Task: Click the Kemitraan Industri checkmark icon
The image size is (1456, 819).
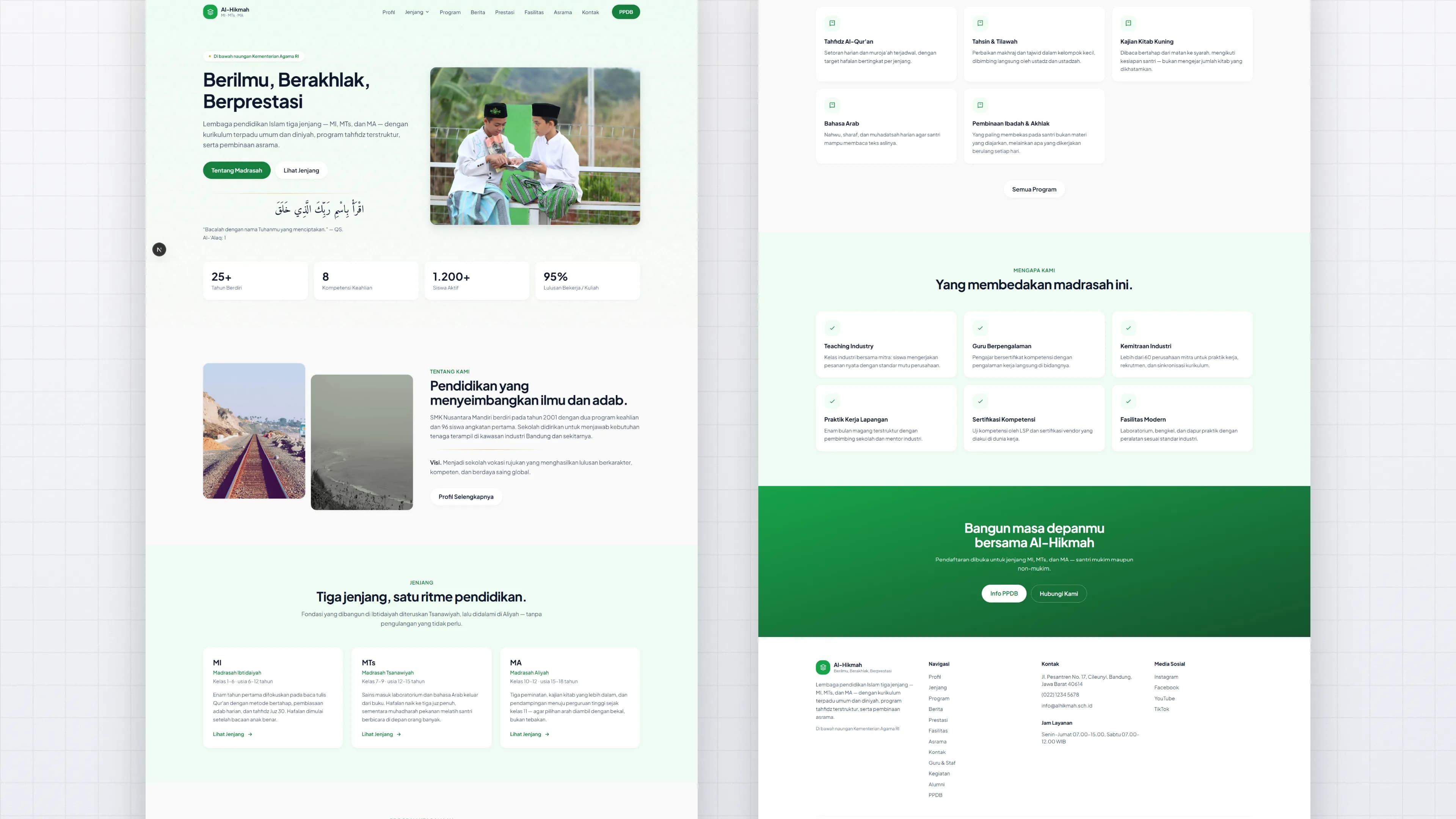Action: point(1128,328)
